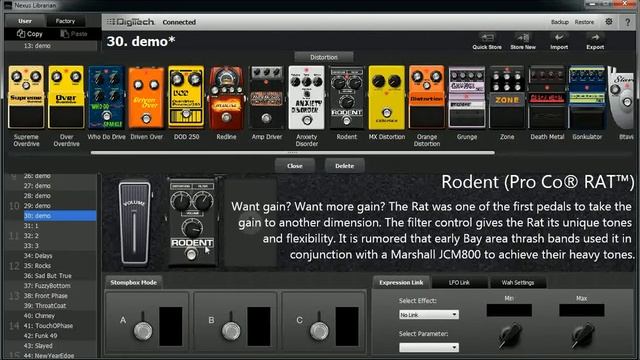640x360 pixels.
Task: Click the pedal row horizontal scrollbar
Action: (293, 153)
